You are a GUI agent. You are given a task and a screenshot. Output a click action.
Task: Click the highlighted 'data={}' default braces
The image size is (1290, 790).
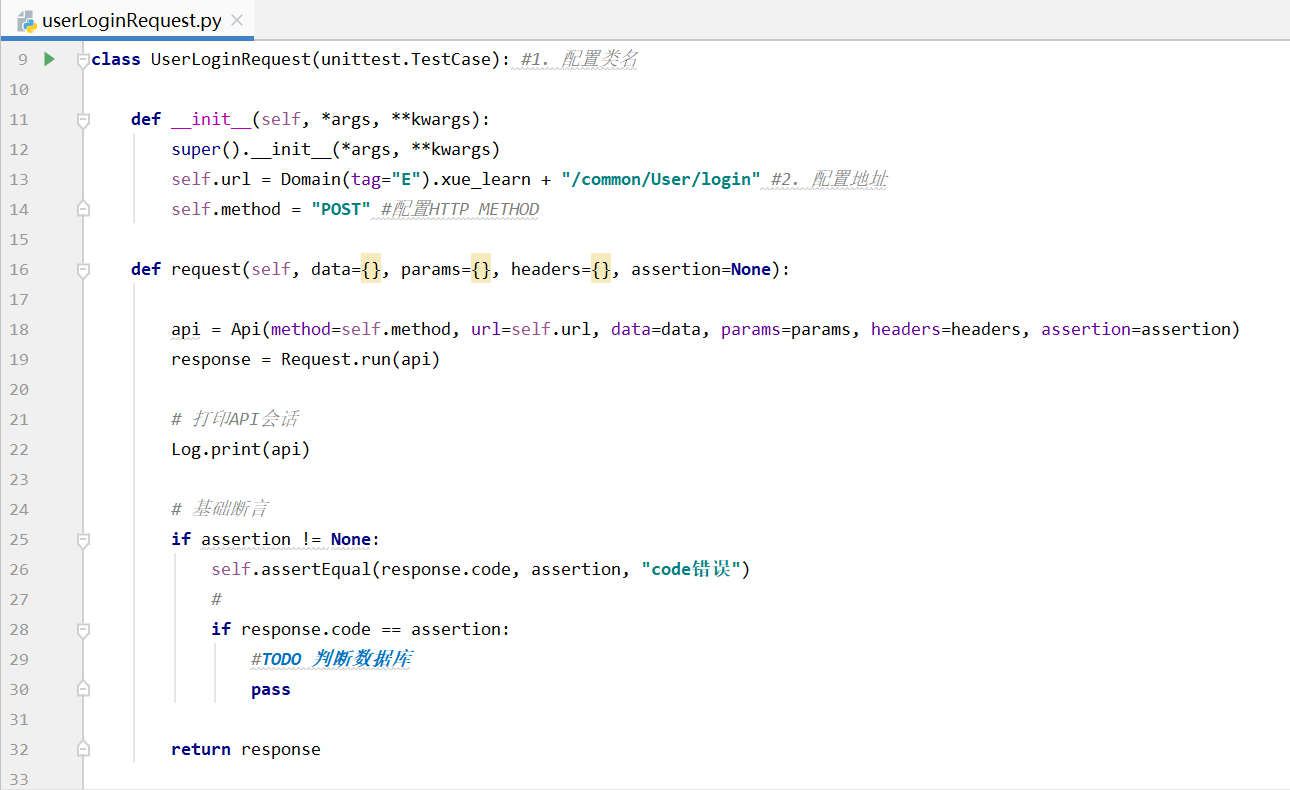(371, 269)
